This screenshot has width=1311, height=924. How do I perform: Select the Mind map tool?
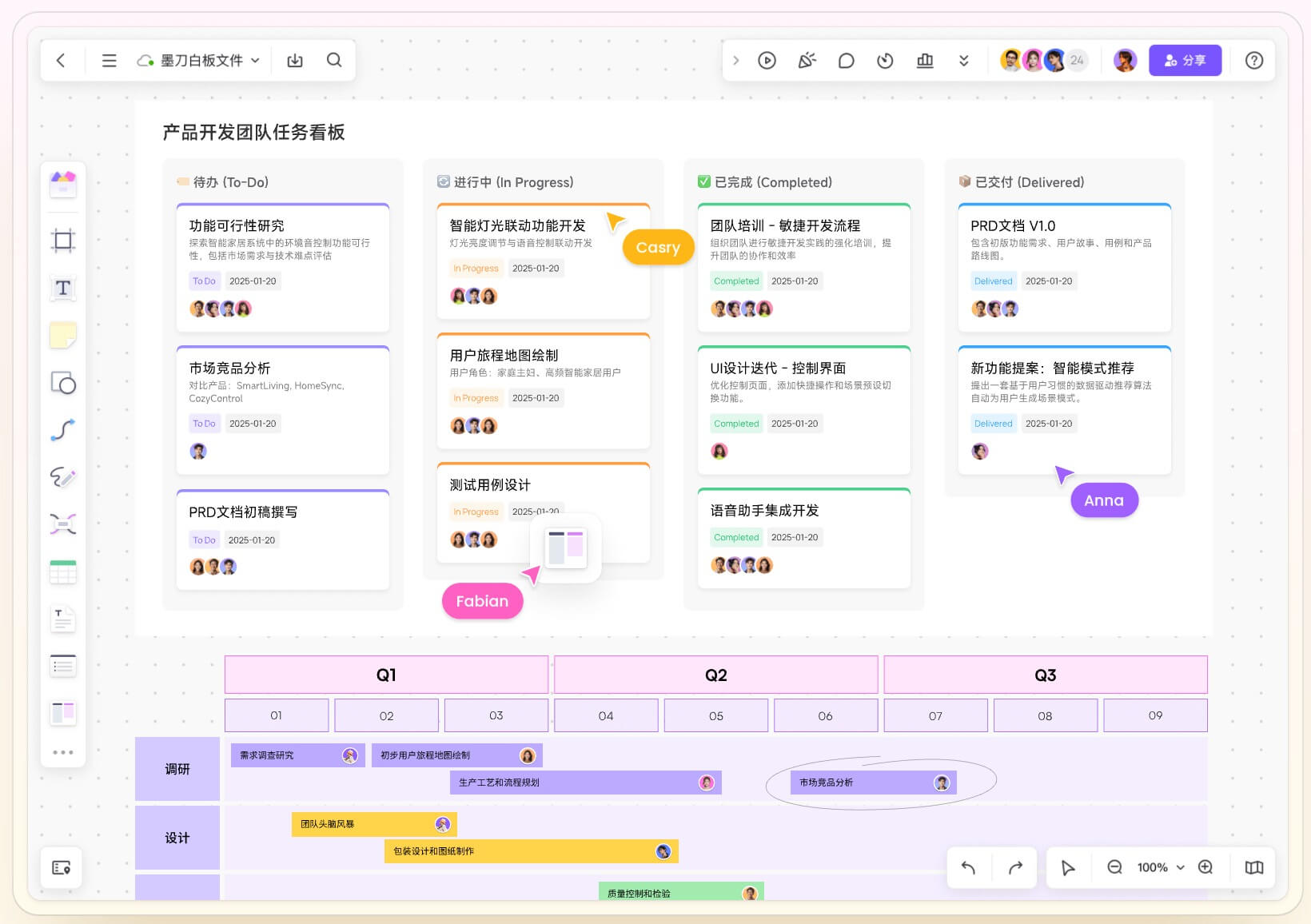[63, 524]
